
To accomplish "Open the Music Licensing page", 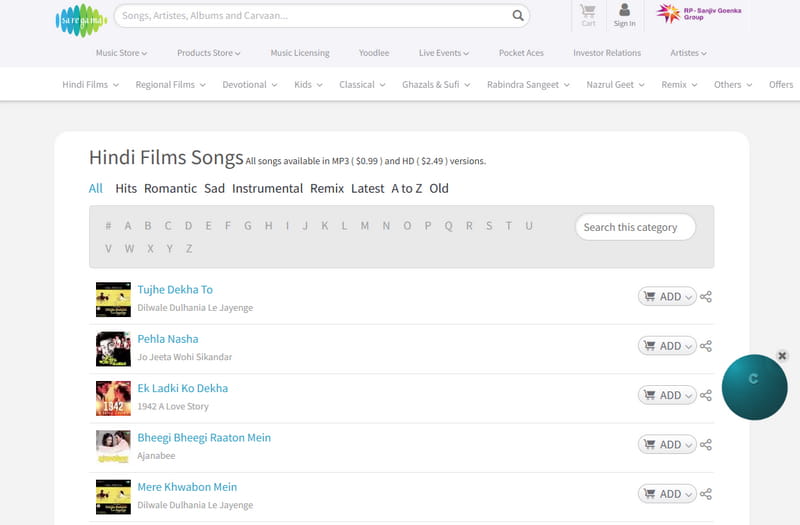I will [x=300, y=53].
